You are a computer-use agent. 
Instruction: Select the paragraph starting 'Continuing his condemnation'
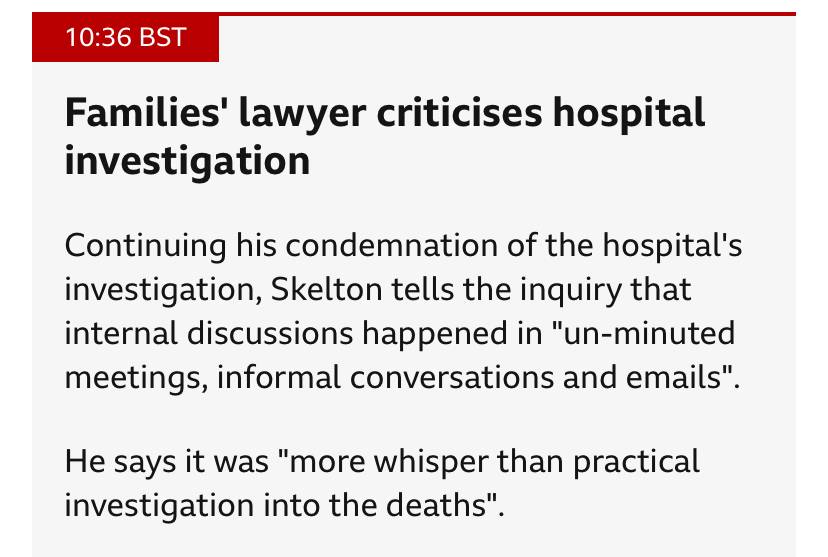point(403,311)
